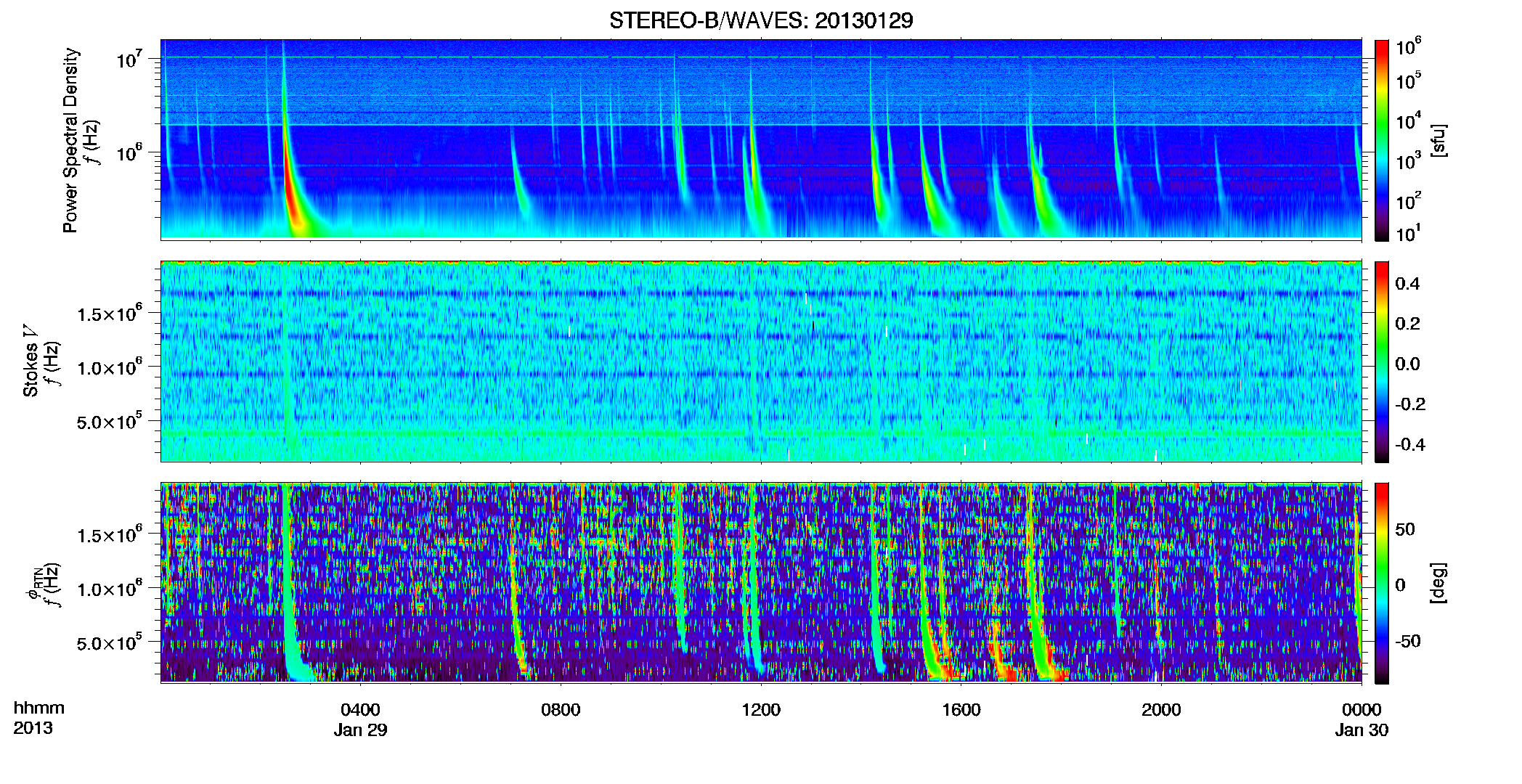Select 5.0×10^5 tick on the Stokes V panel
The height and width of the screenshot is (784, 1522).
point(109,421)
